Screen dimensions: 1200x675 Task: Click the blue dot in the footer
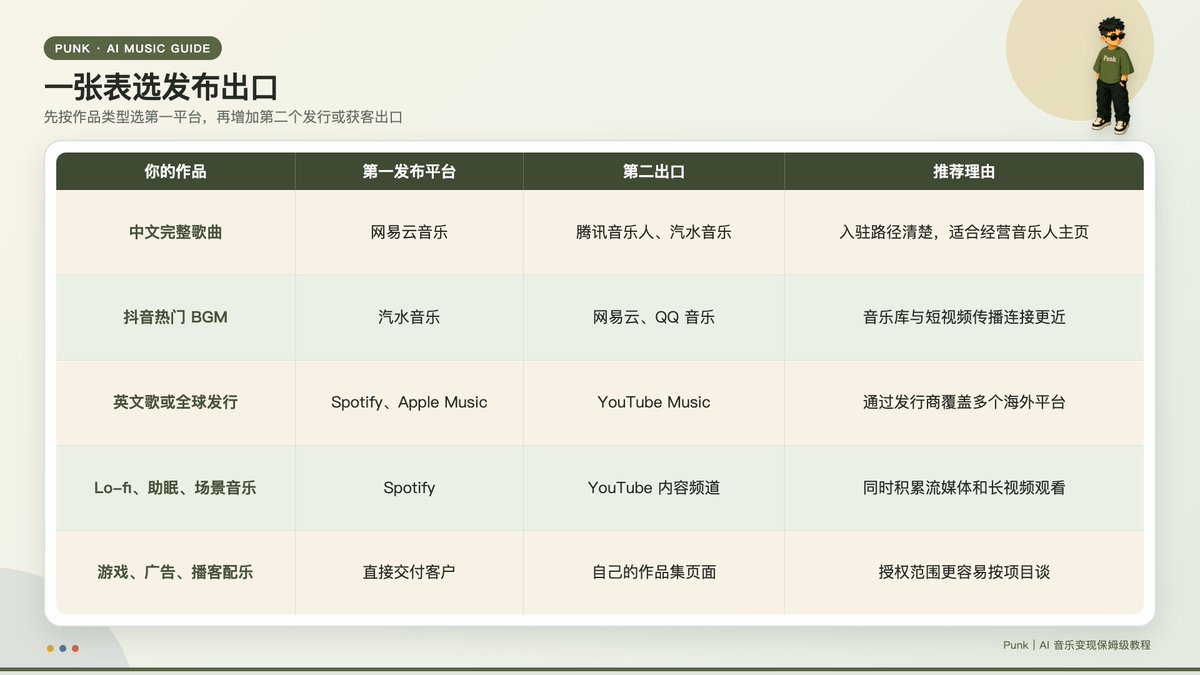pos(63,648)
